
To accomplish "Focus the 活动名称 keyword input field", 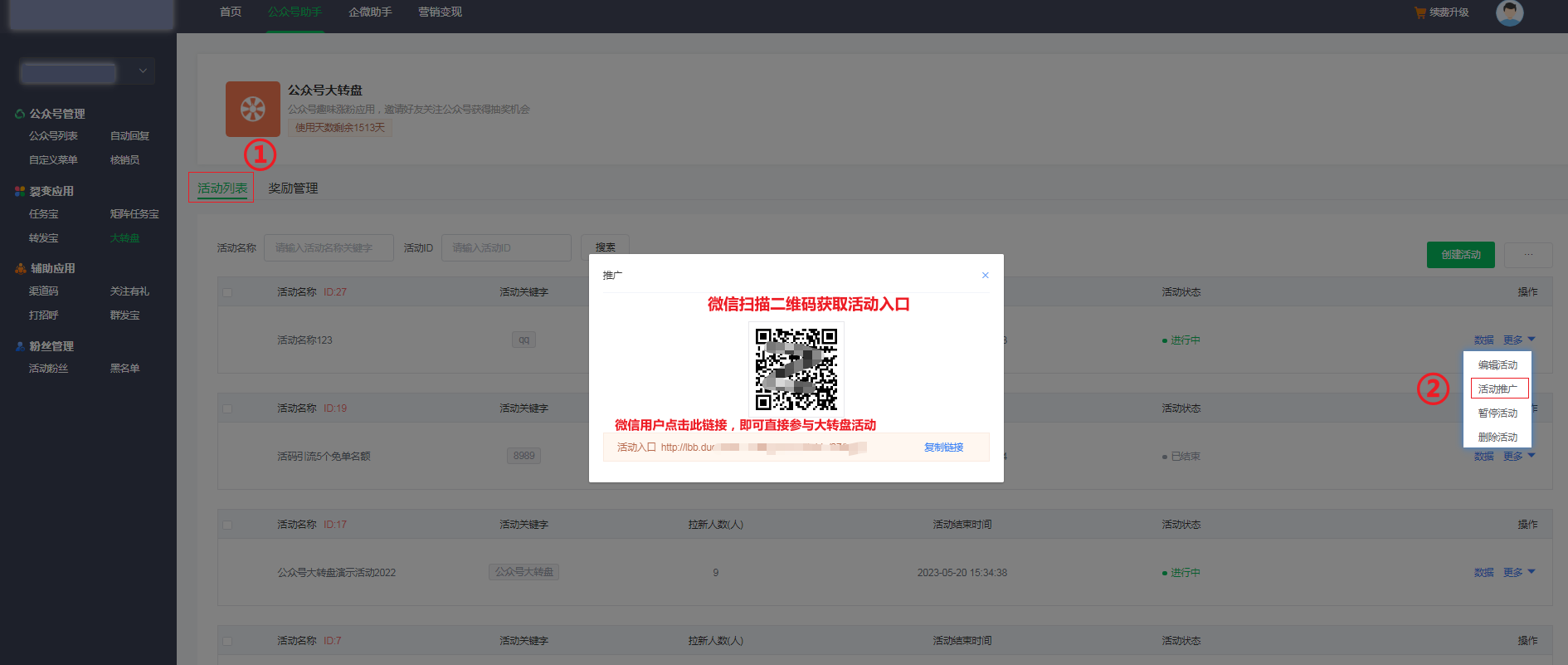I will coord(329,247).
